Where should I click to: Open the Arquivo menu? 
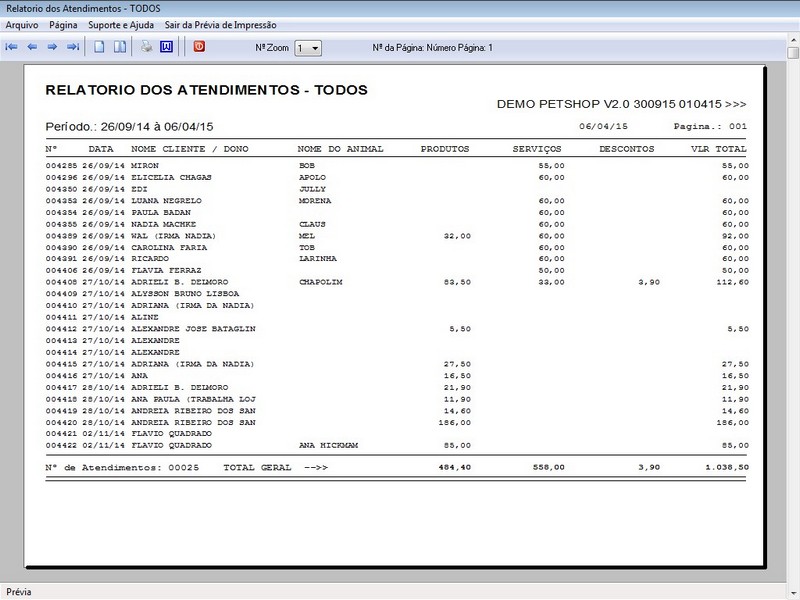coord(22,25)
